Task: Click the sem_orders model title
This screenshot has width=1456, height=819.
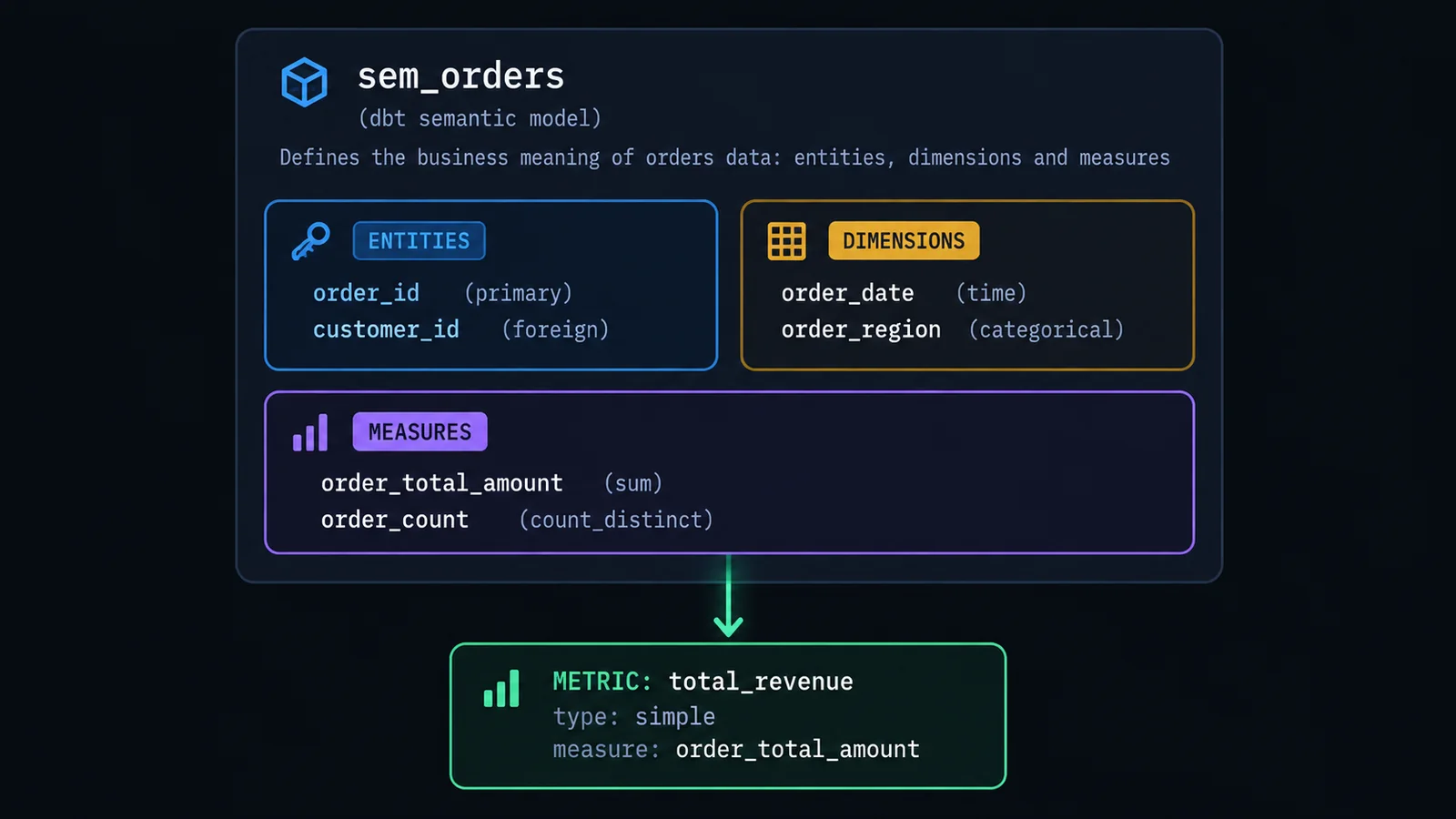Action: click(x=460, y=76)
